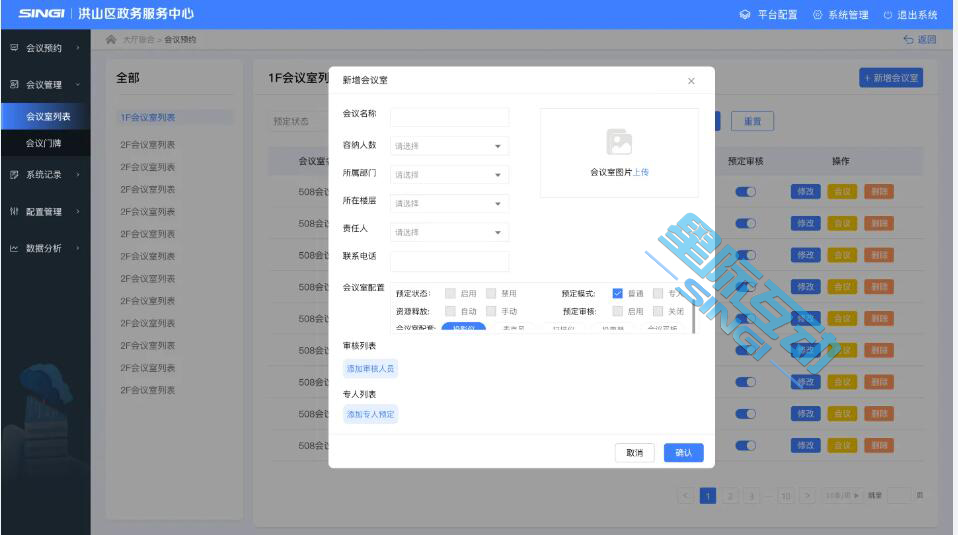Check 手动 for 资源释放
Screen dimensions: 958x535
[491, 311]
